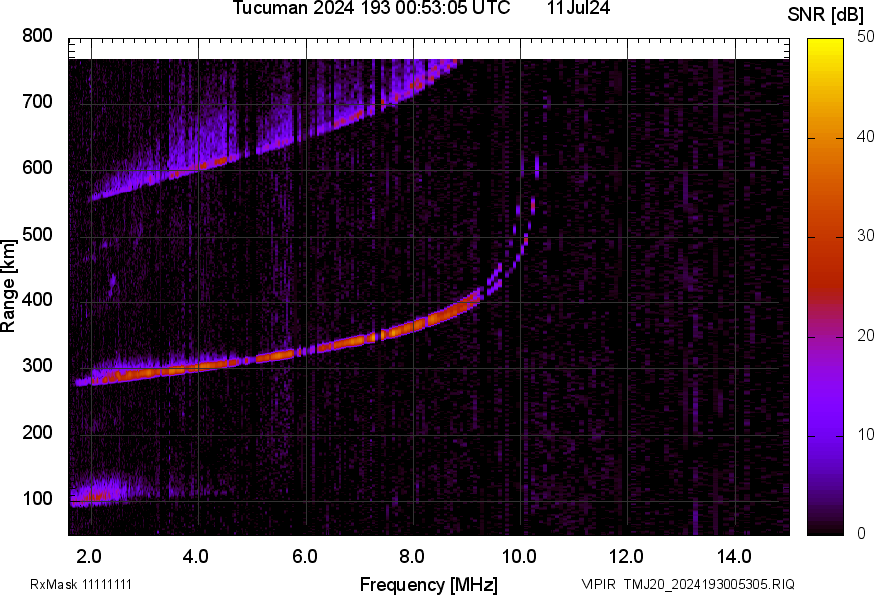Click the colorbar tick value 0
Viewport: 874px width, 595px height.
click(x=861, y=534)
